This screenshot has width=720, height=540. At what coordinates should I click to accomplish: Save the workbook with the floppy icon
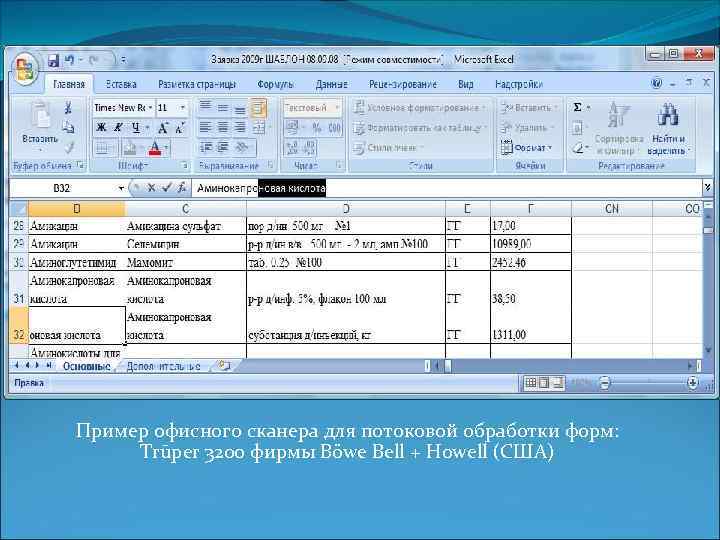click(54, 60)
